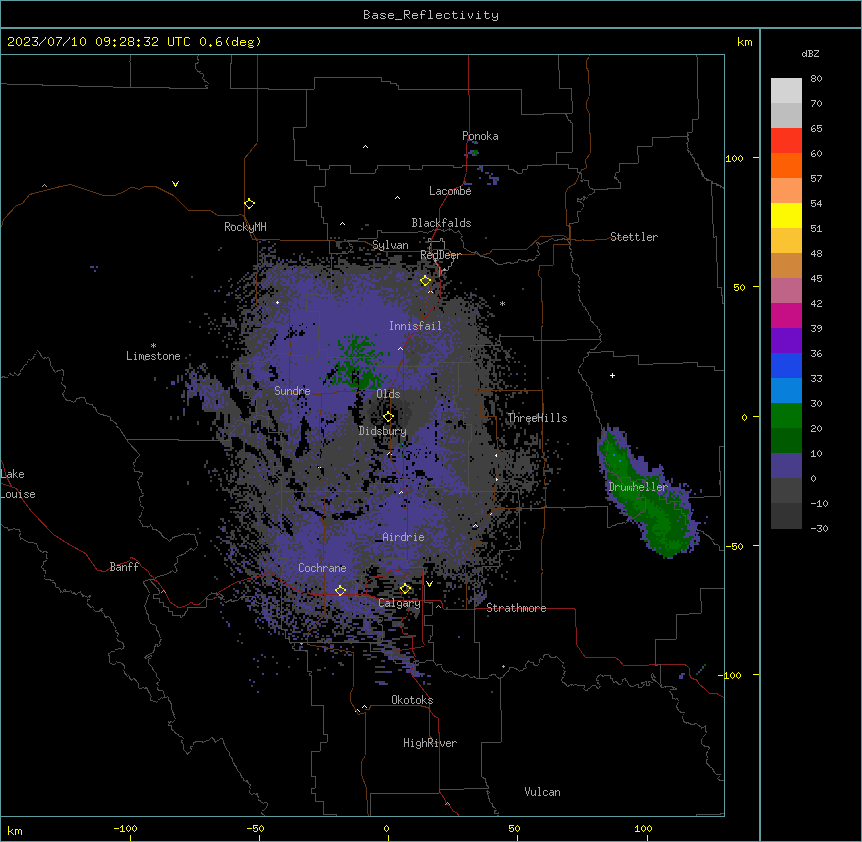Click the Vulcan city label
This screenshot has width=862, height=842.
click(543, 792)
